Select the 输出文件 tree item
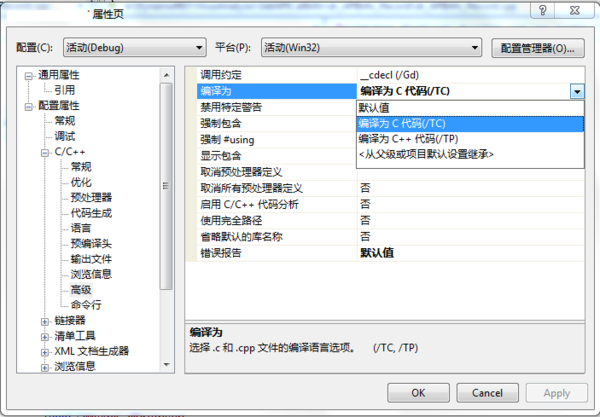The image size is (600, 417). 91,259
